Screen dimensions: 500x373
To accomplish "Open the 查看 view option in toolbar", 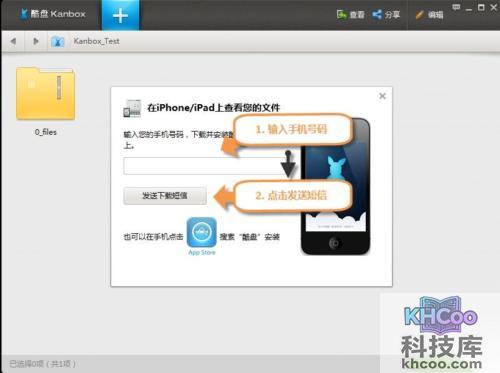I will click(x=350, y=15).
